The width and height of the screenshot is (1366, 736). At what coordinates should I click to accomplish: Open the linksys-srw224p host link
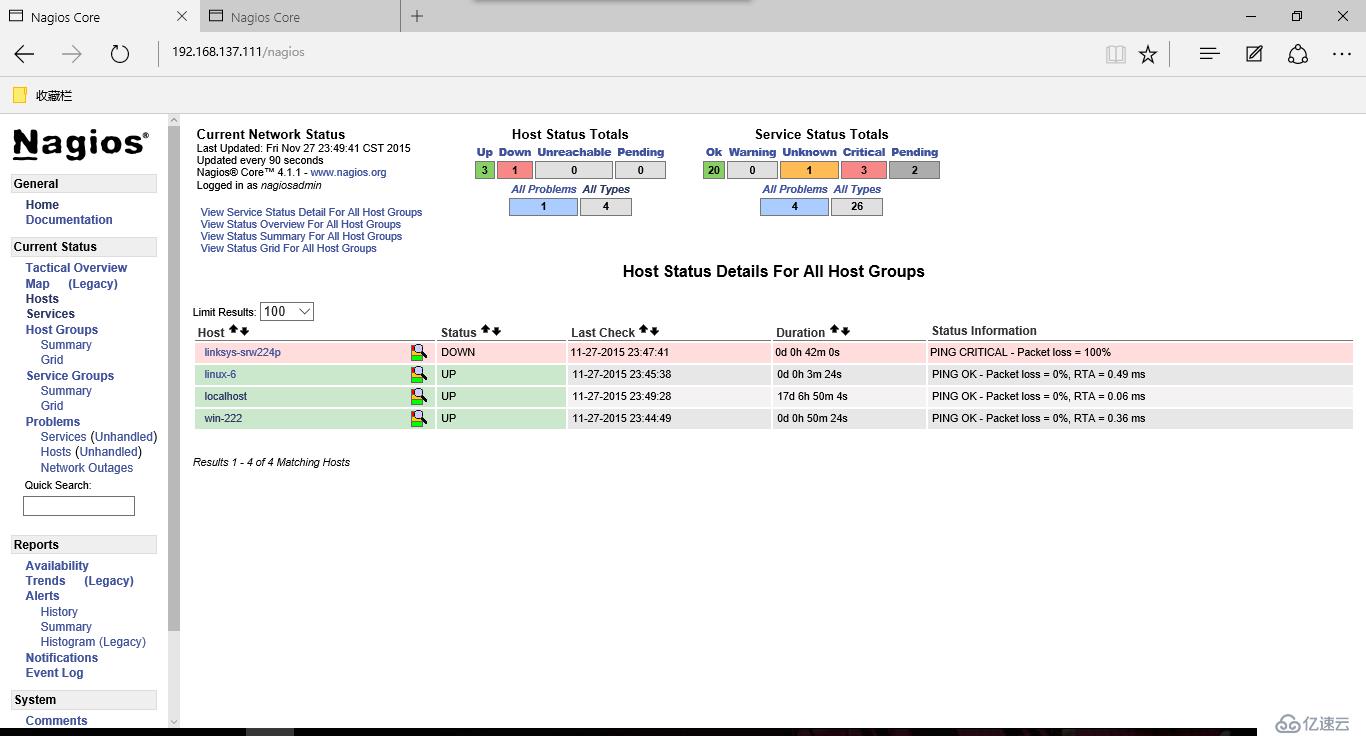242,352
